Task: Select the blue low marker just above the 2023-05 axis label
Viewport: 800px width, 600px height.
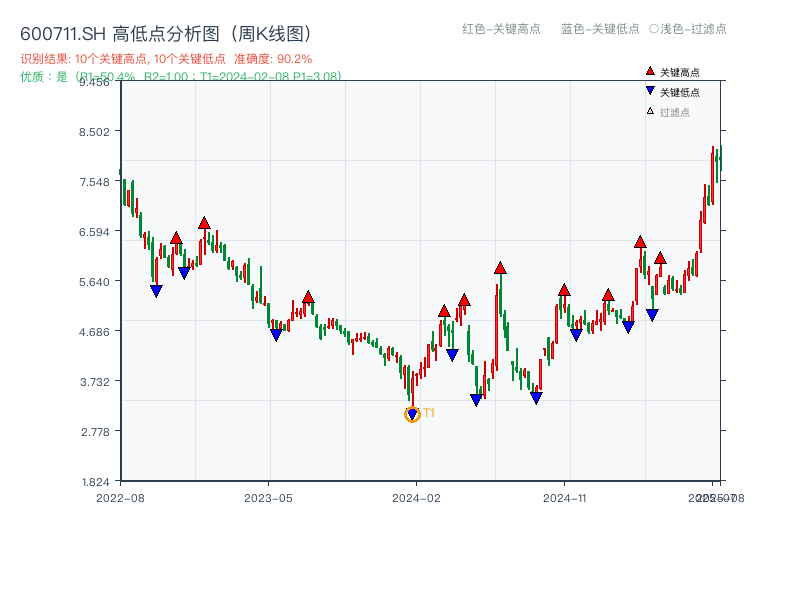Action: pos(276,335)
